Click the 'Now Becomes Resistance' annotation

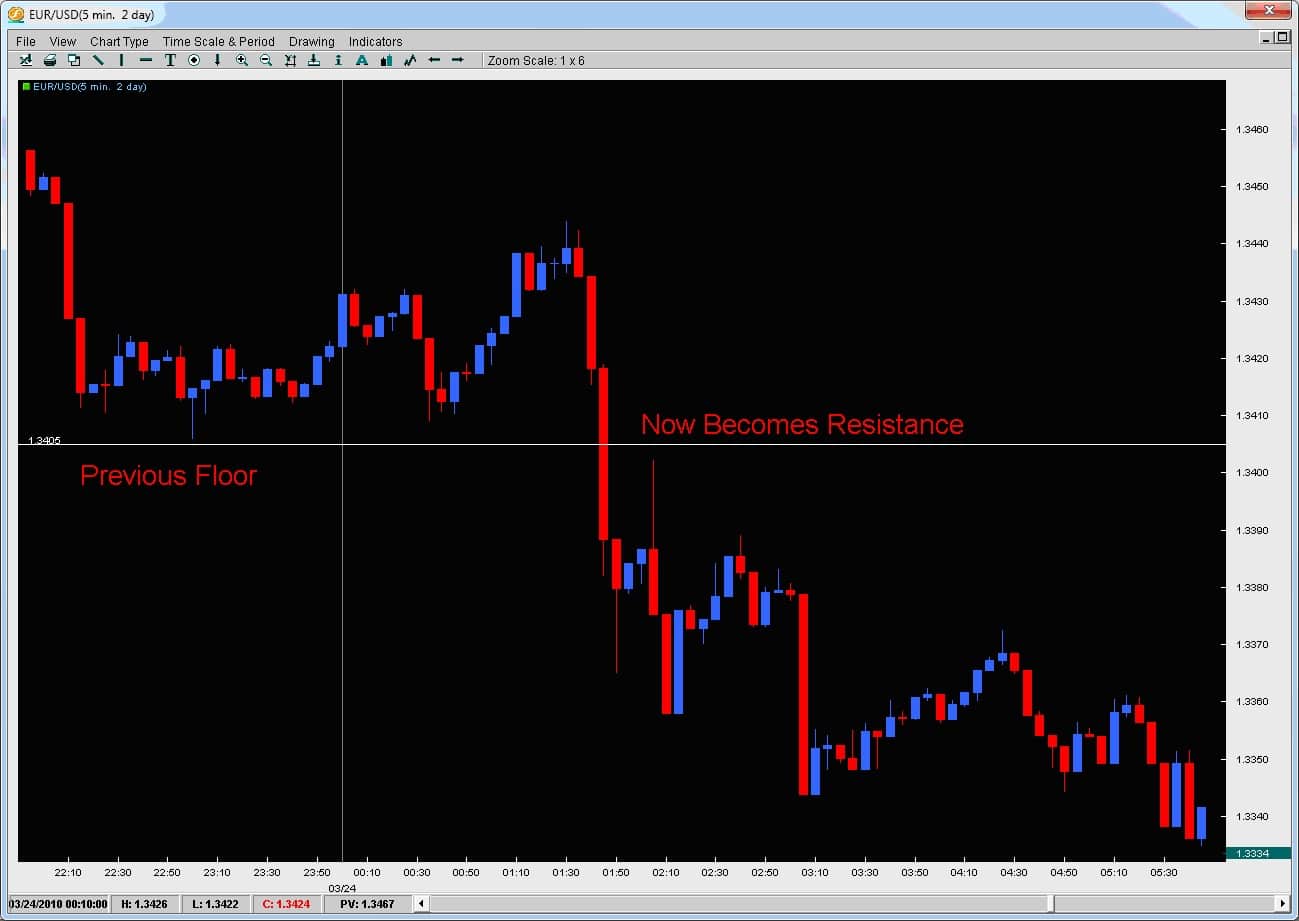pos(802,424)
